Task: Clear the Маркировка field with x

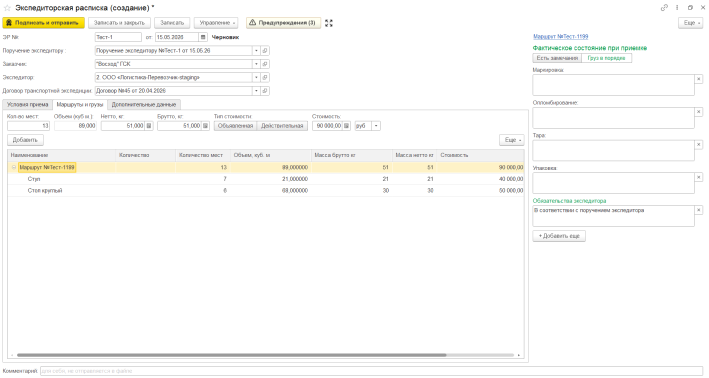Action: (699, 79)
